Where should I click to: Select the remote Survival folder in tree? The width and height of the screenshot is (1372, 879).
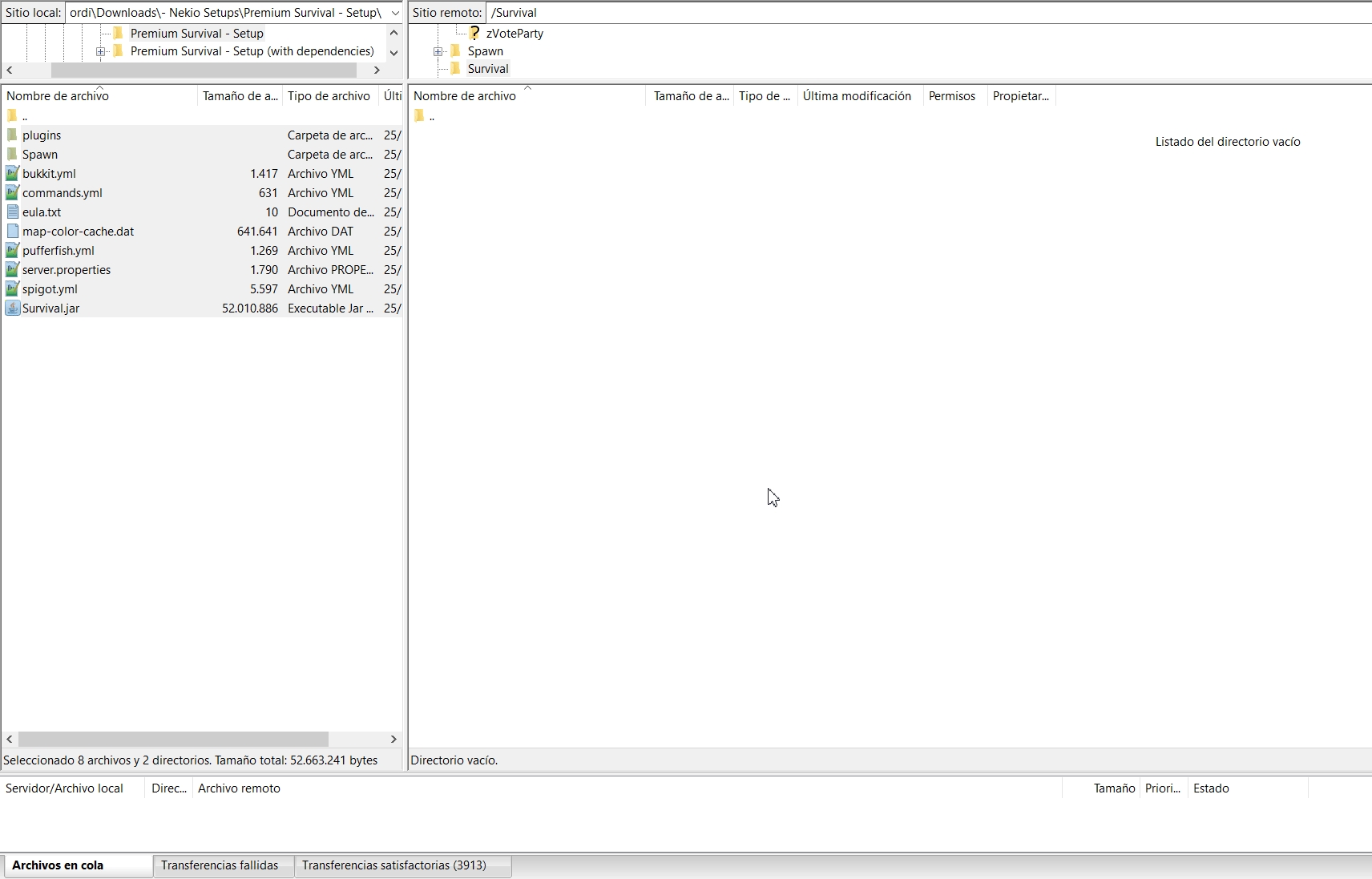487,69
